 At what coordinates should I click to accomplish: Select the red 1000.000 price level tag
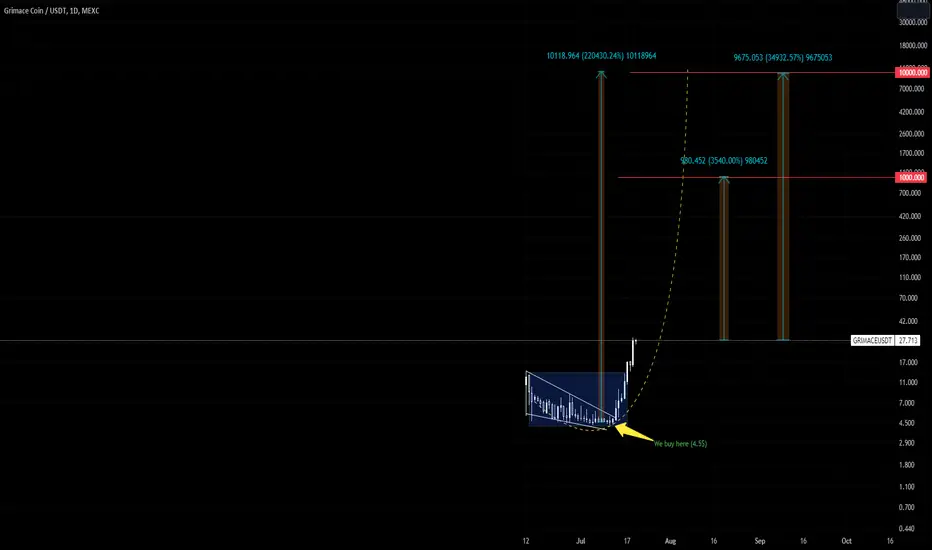(x=911, y=177)
